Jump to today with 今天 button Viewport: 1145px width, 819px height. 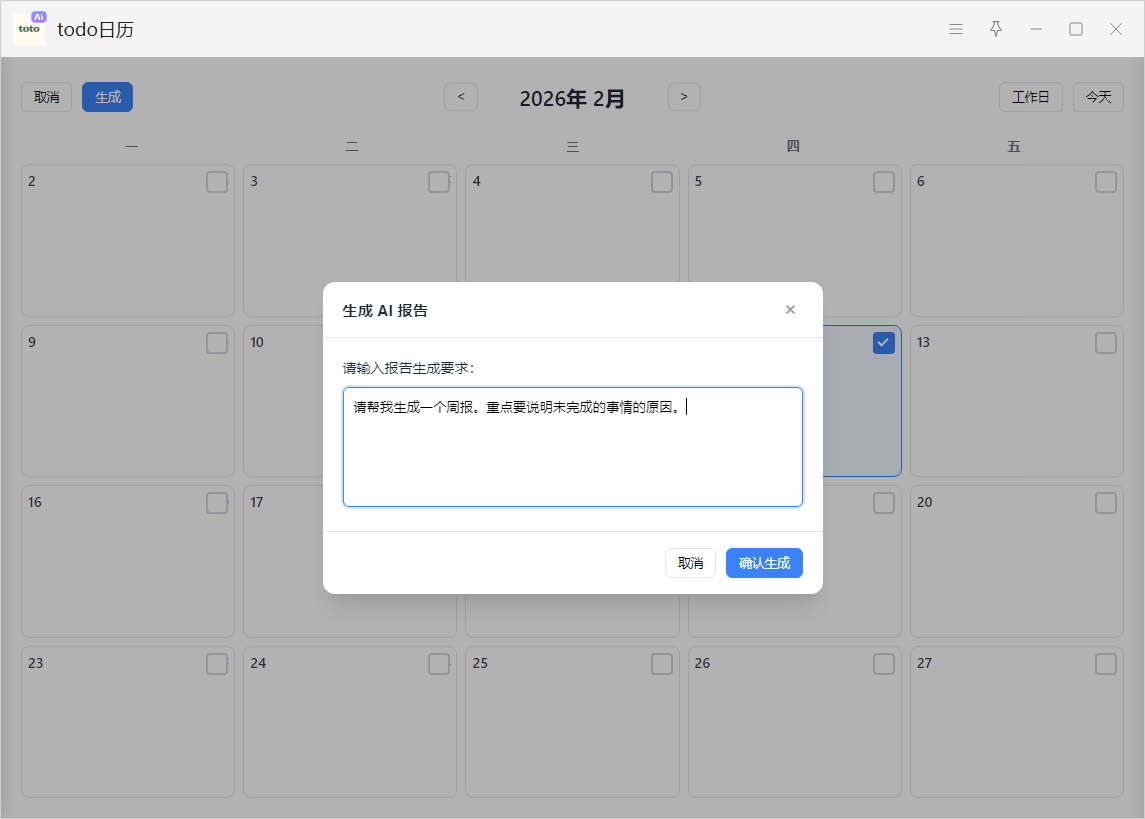[x=1098, y=97]
